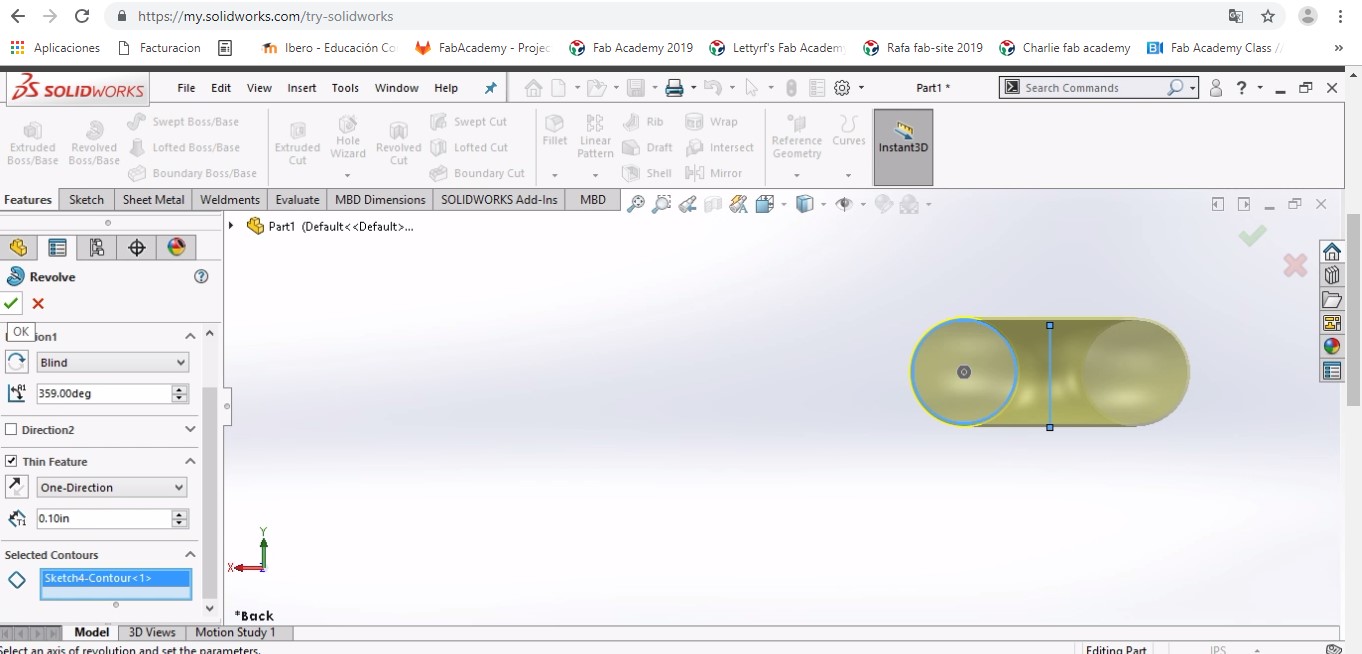Cancel the Revolve with the red X
The width and height of the screenshot is (1362, 654).
tap(38, 303)
